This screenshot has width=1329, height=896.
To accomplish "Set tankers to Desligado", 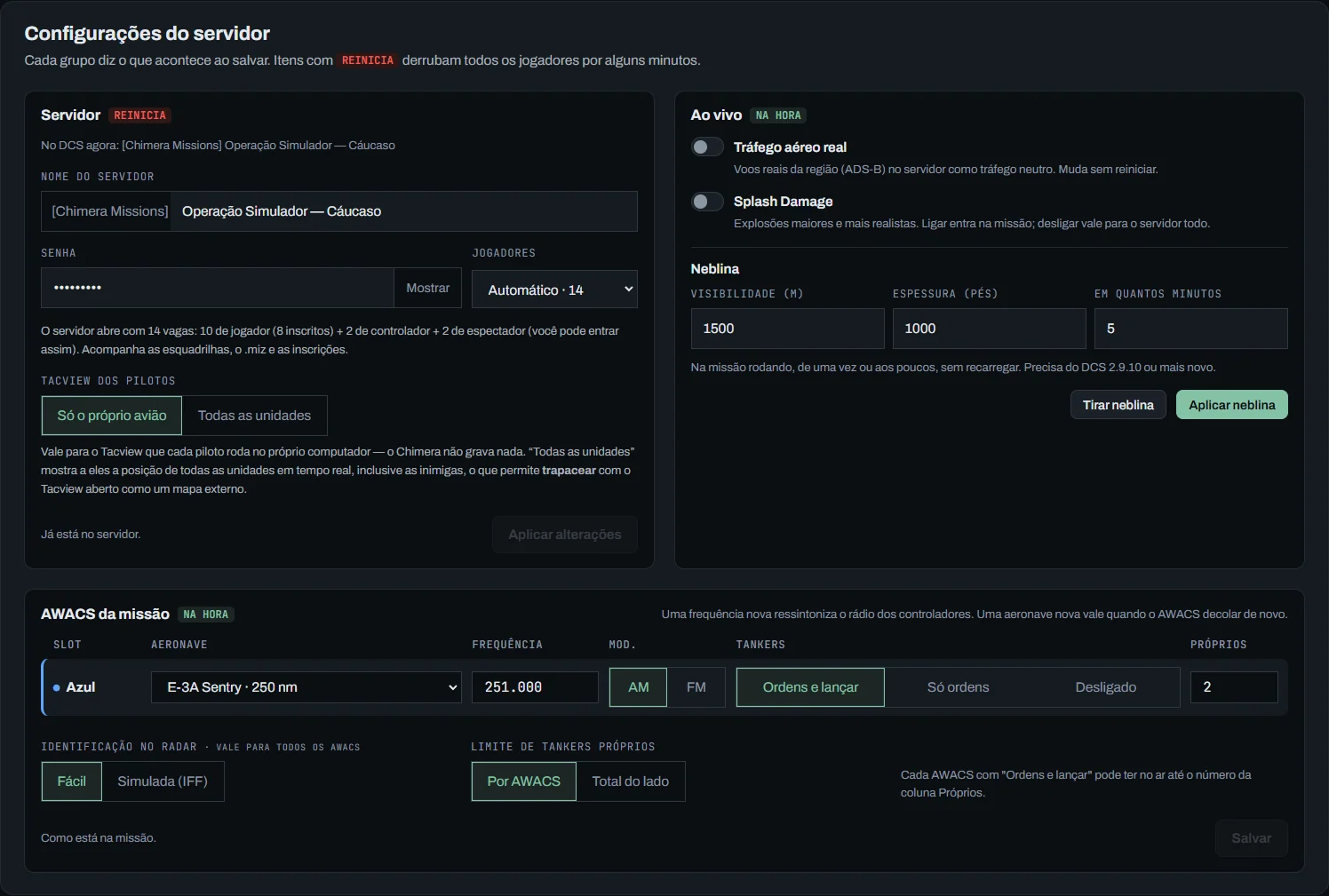I will [x=1106, y=687].
